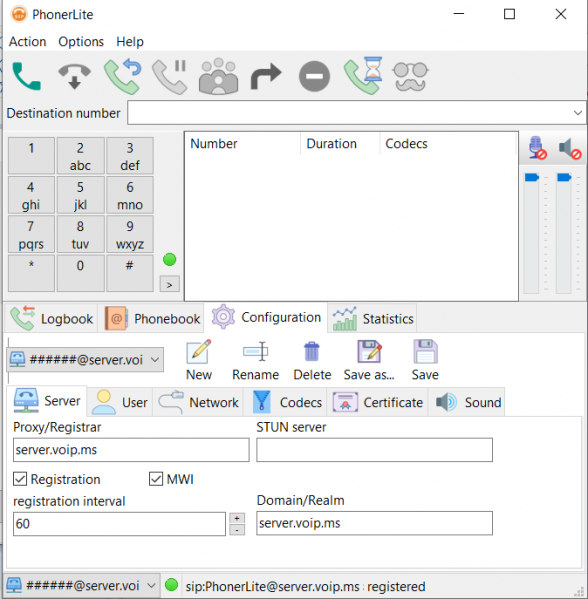Click the hourglass call waiting icon

[363, 76]
